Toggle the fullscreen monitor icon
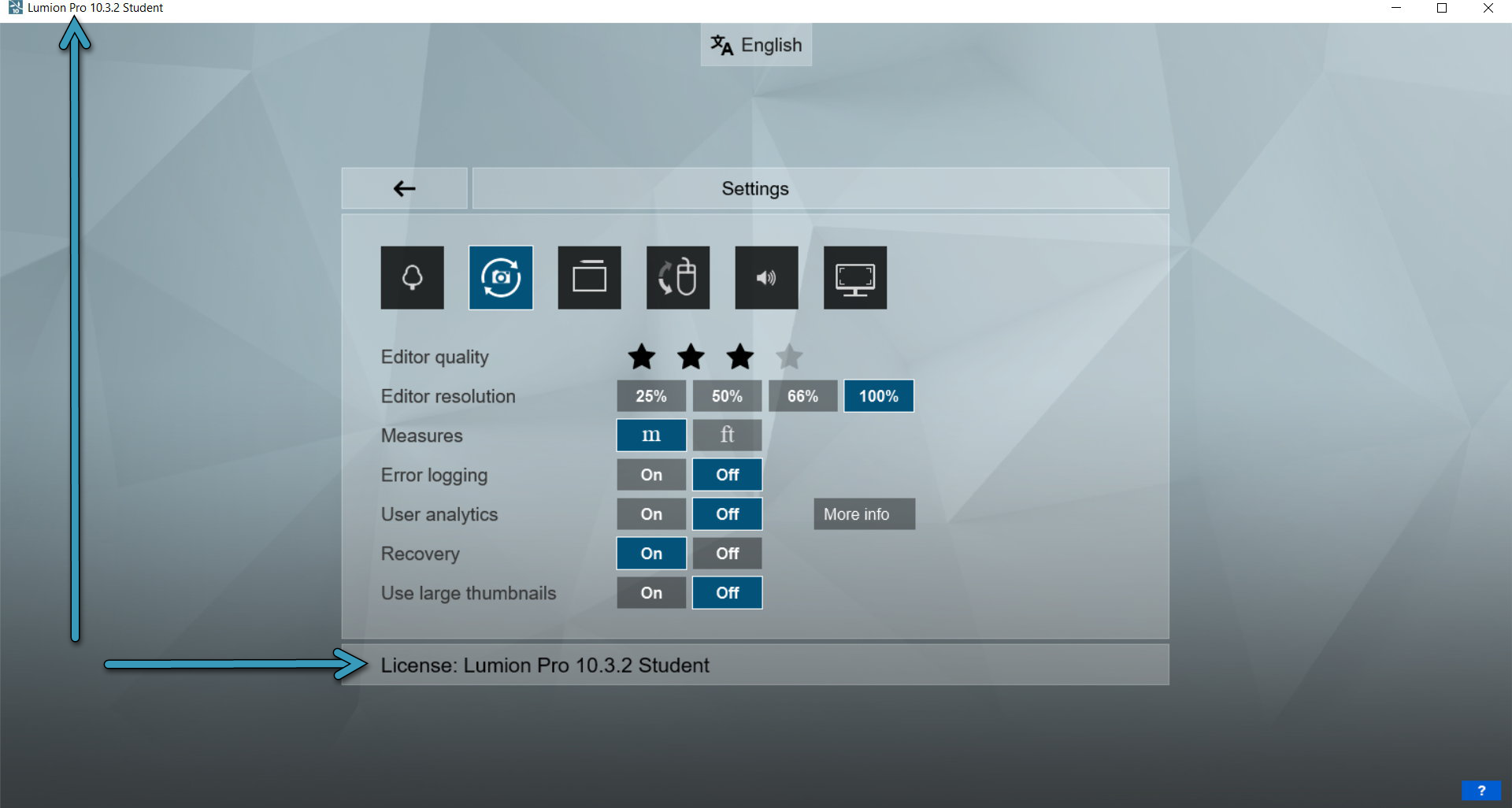 tap(855, 278)
